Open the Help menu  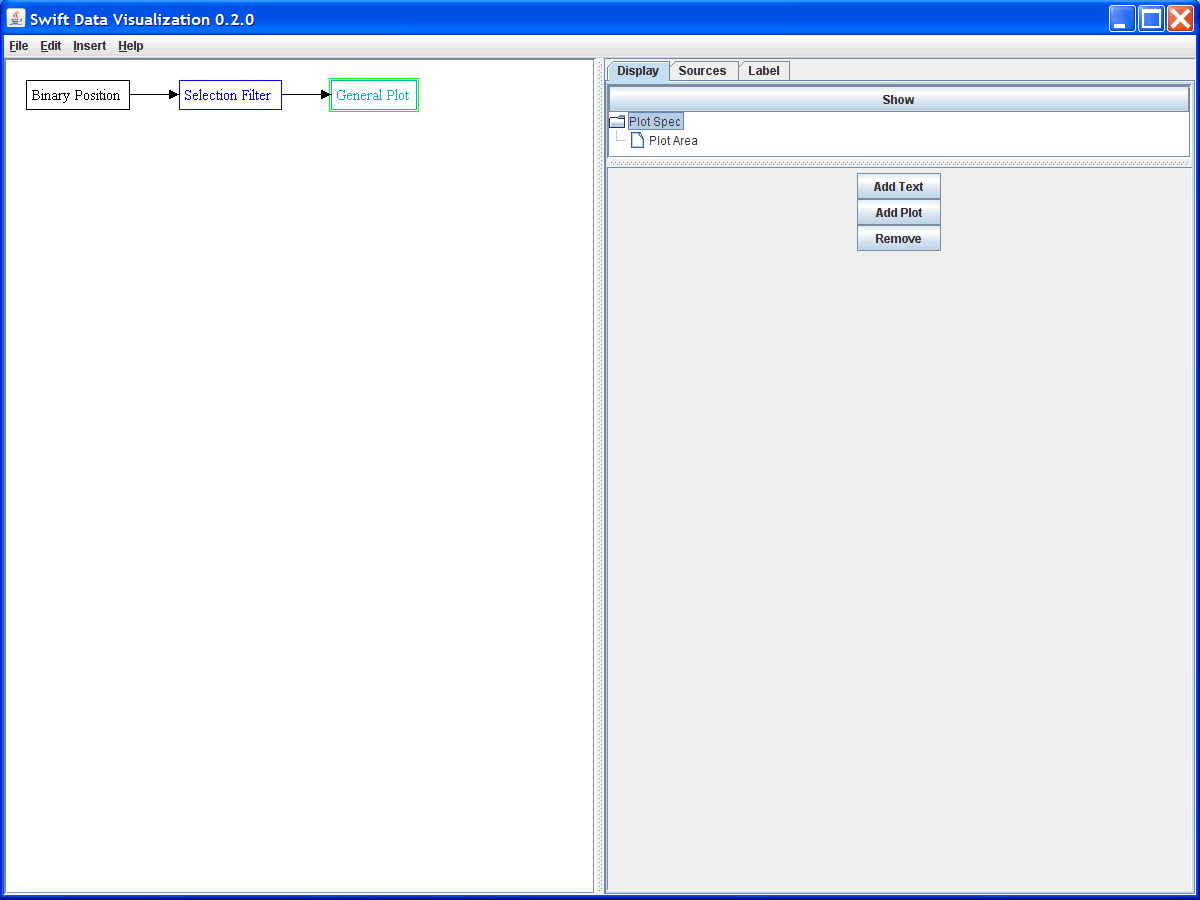tap(131, 46)
